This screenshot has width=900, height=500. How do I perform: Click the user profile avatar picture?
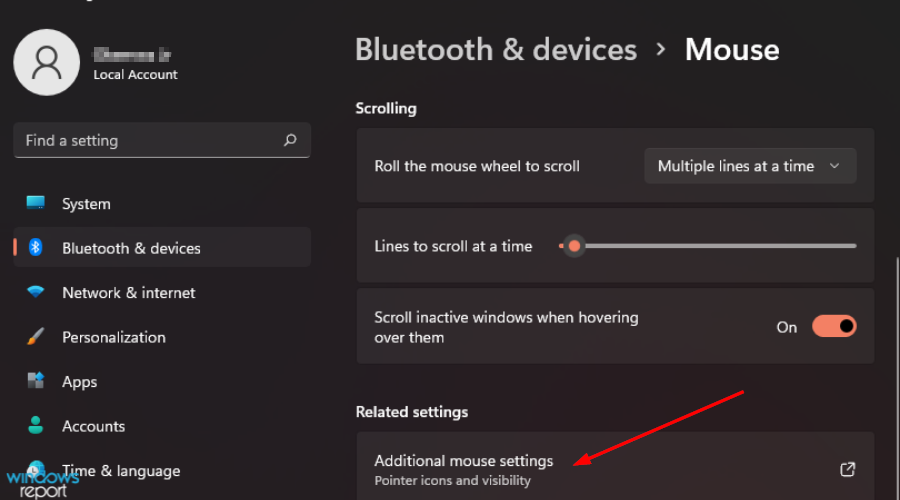(46, 62)
